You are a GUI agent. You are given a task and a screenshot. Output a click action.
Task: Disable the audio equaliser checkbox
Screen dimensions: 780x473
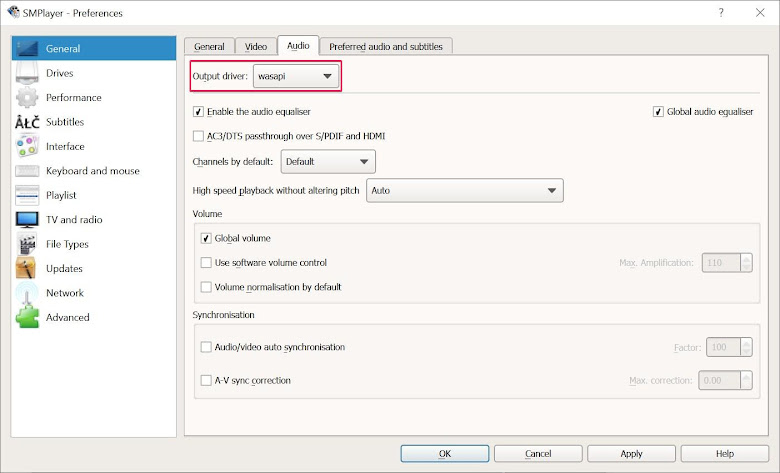(x=198, y=111)
